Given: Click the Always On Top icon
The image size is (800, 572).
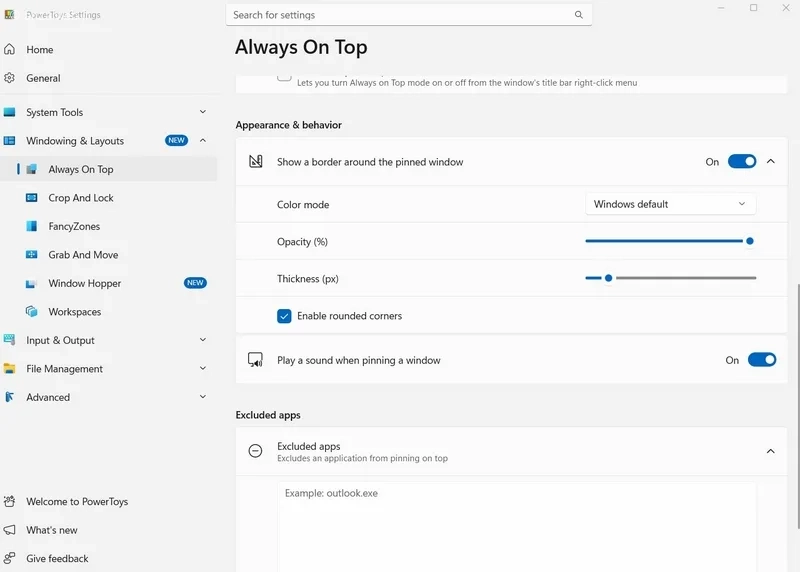Looking at the screenshot, I should coord(32,169).
